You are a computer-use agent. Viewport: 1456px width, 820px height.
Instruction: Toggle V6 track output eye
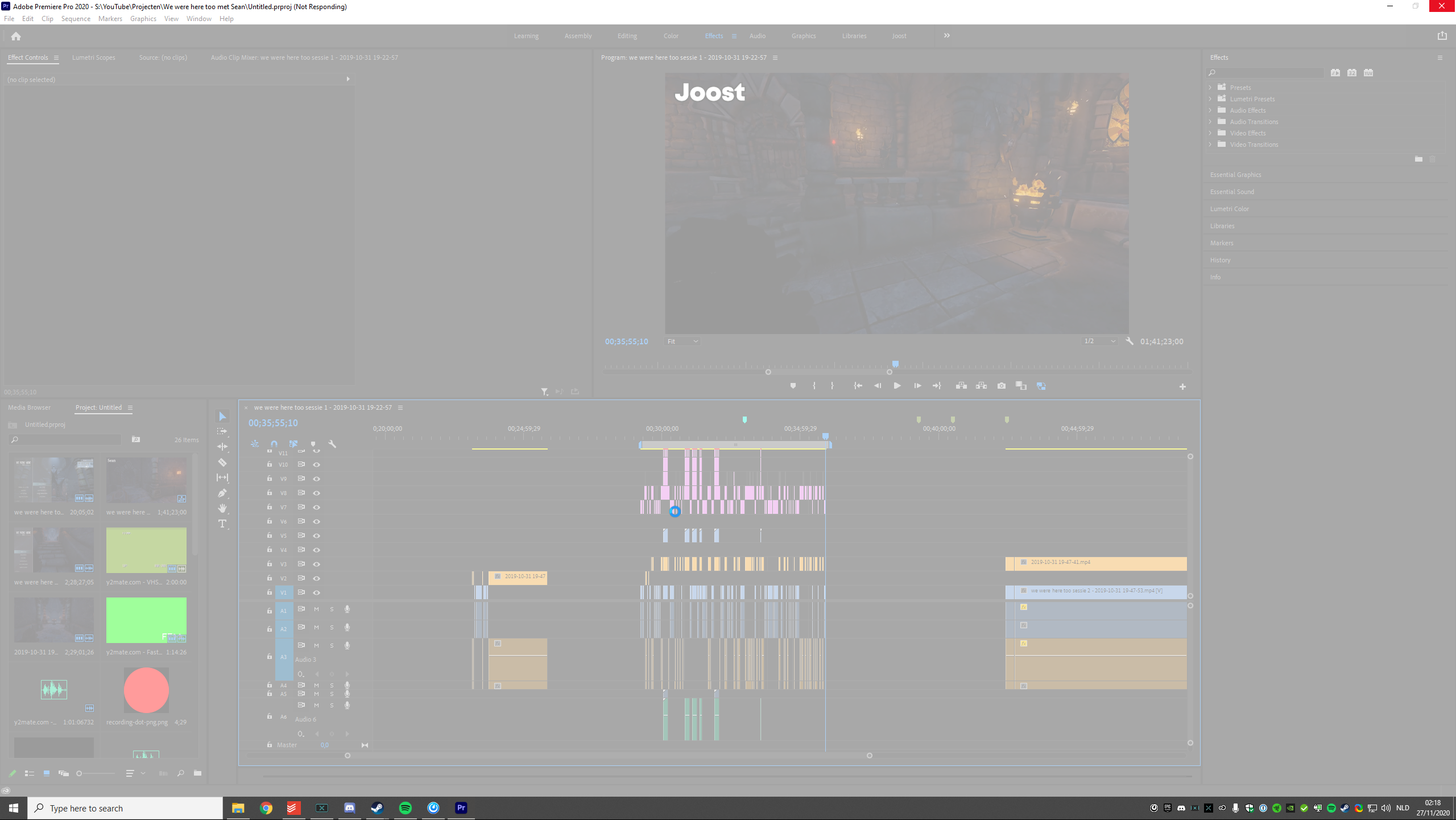coord(317,521)
